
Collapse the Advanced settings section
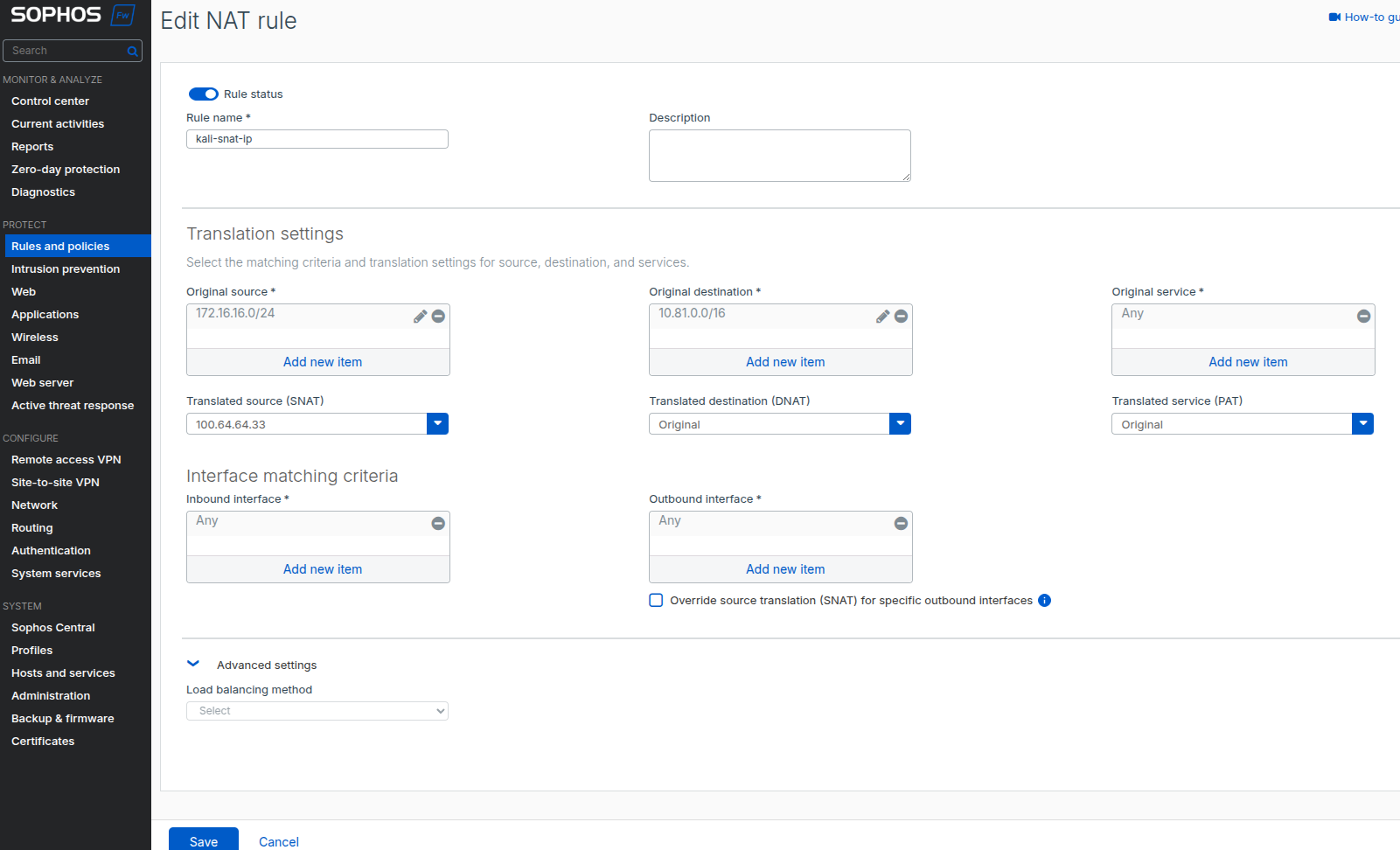[x=193, y=665]
